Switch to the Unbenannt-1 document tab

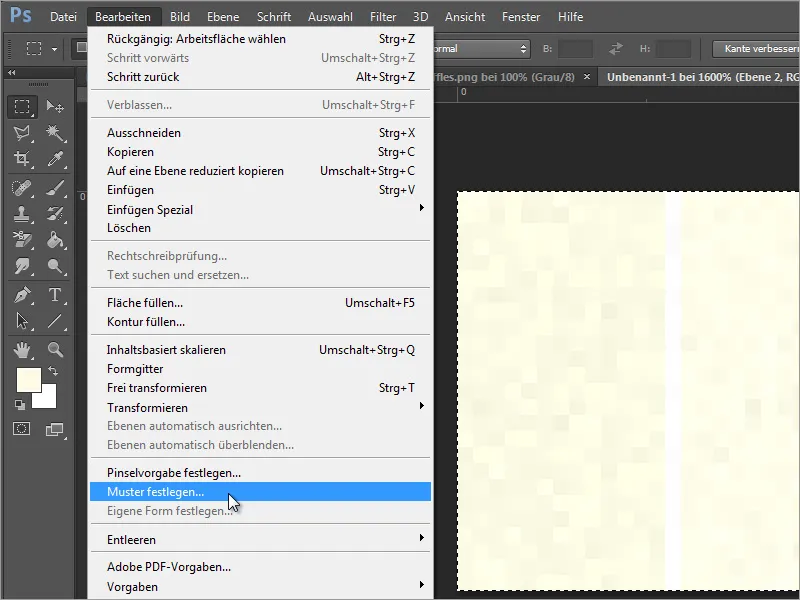[x=699, y=77]
